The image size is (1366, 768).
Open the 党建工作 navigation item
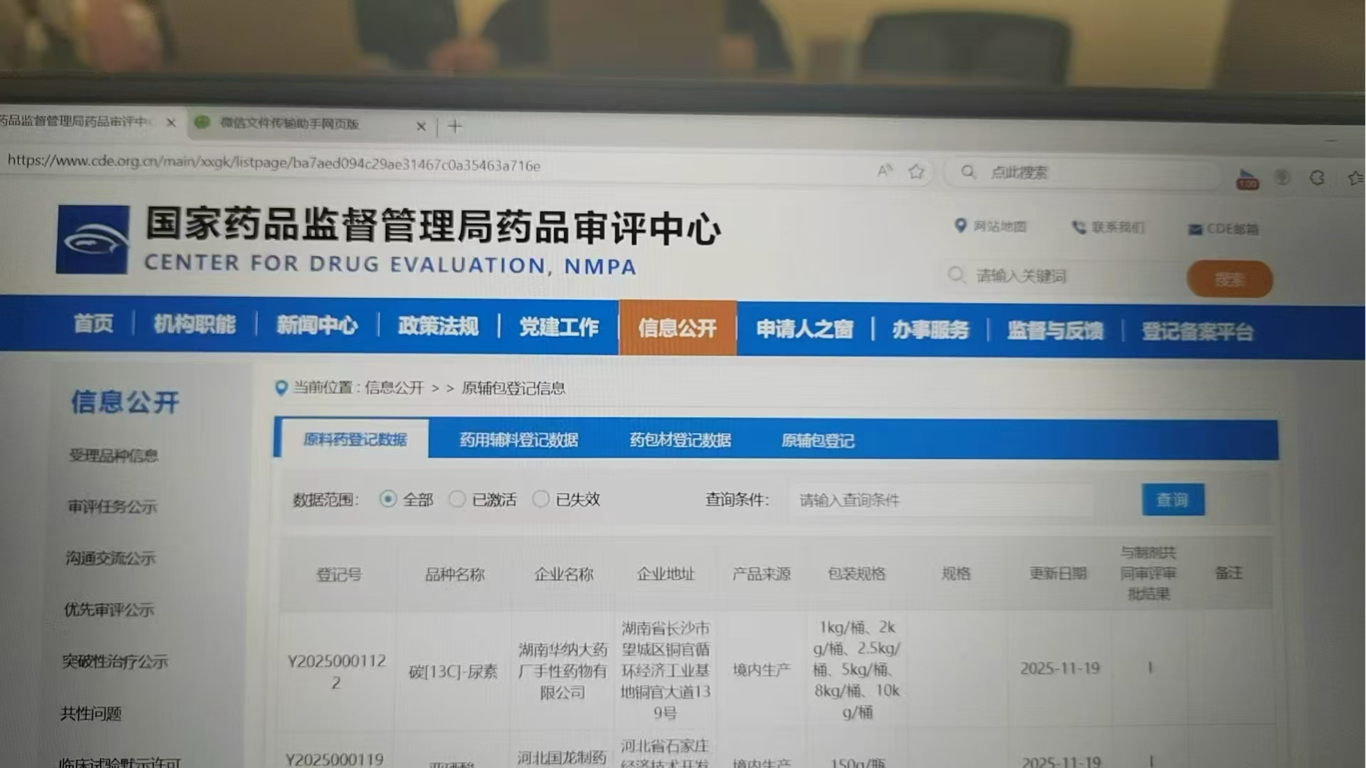click(x=558, y=327)
